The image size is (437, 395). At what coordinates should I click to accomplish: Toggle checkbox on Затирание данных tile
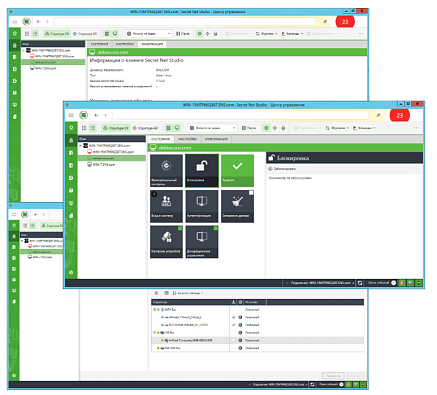(x=251, y=193)
